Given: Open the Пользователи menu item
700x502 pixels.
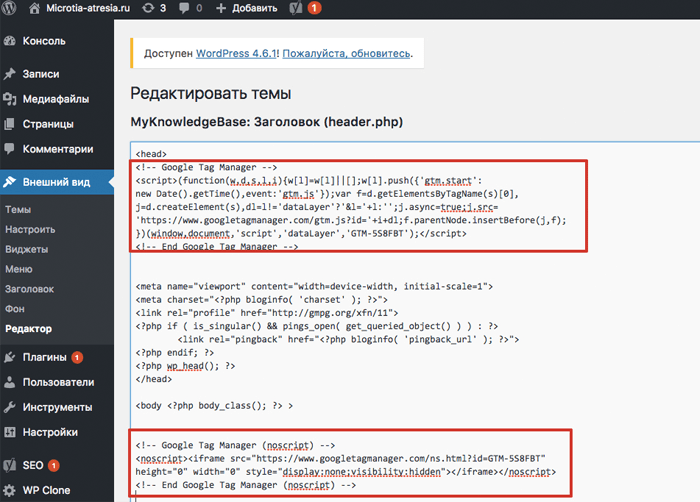Looking at the screenshot, I should point(58,382).
